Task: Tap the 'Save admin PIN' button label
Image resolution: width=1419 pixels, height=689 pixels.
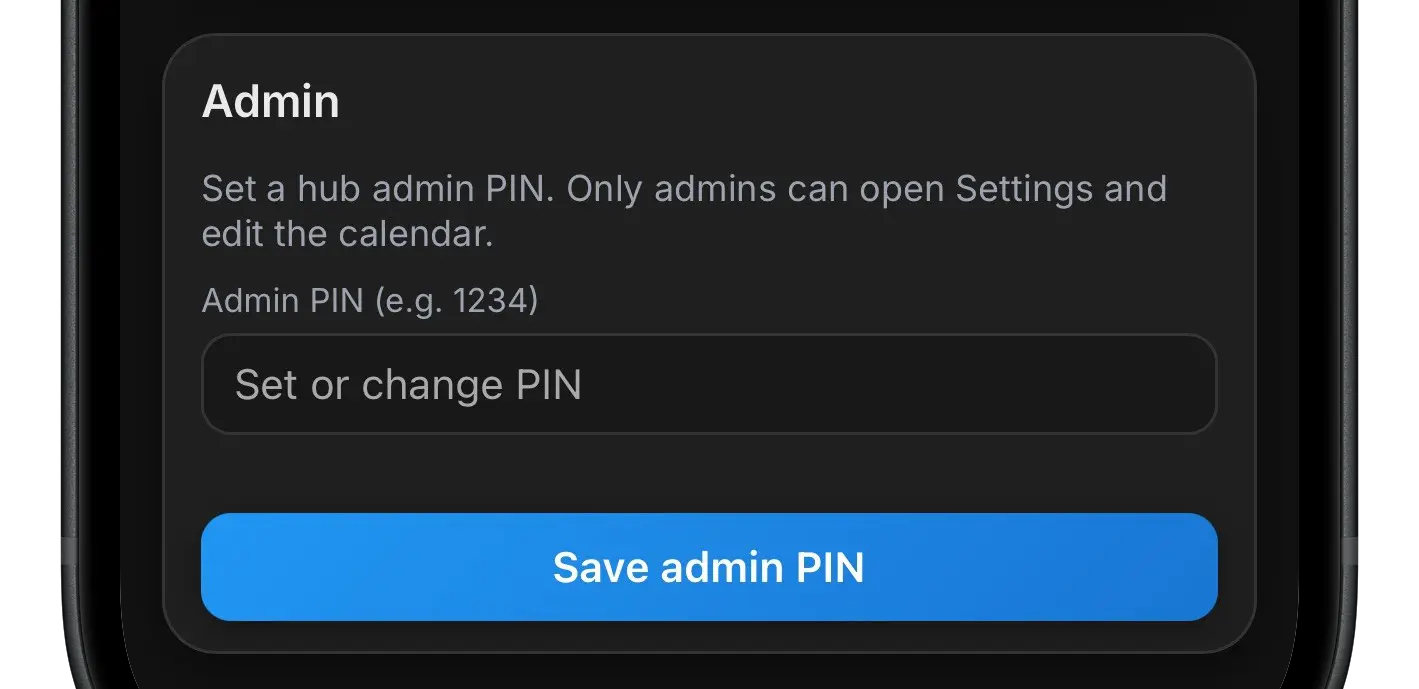Action: click(708, 567)
